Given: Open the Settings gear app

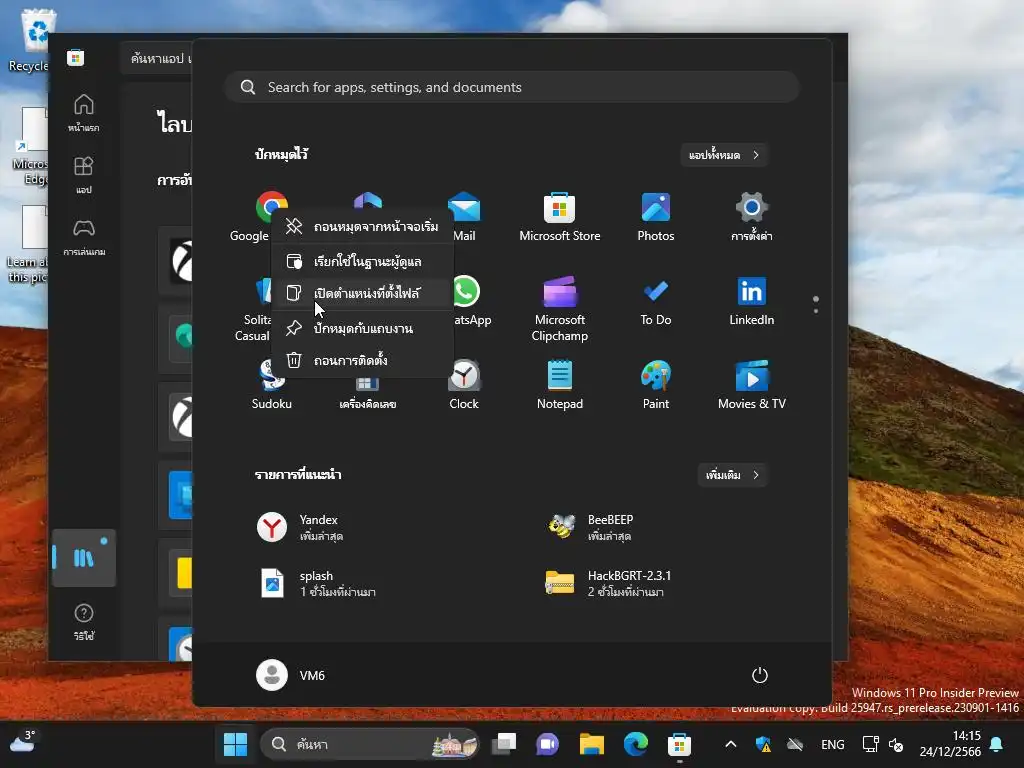Looking at the screenshot, I should [x=752, y=216].
